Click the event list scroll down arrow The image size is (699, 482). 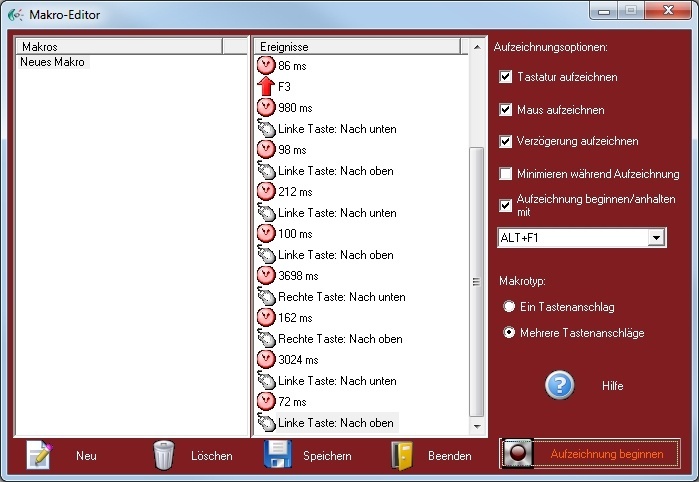pos(477,426)
